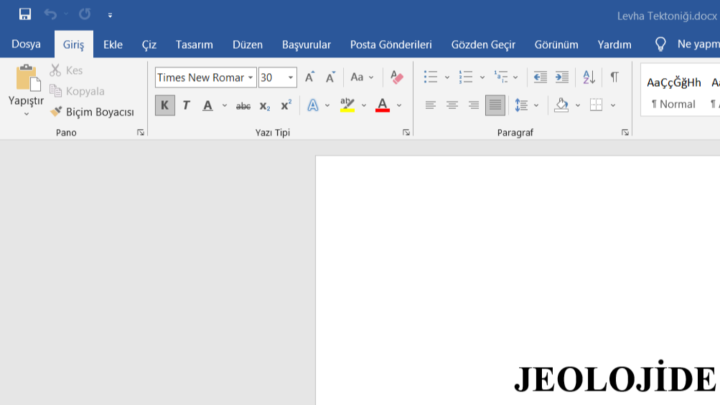Apply yellow text highlight color

point(348,105)
